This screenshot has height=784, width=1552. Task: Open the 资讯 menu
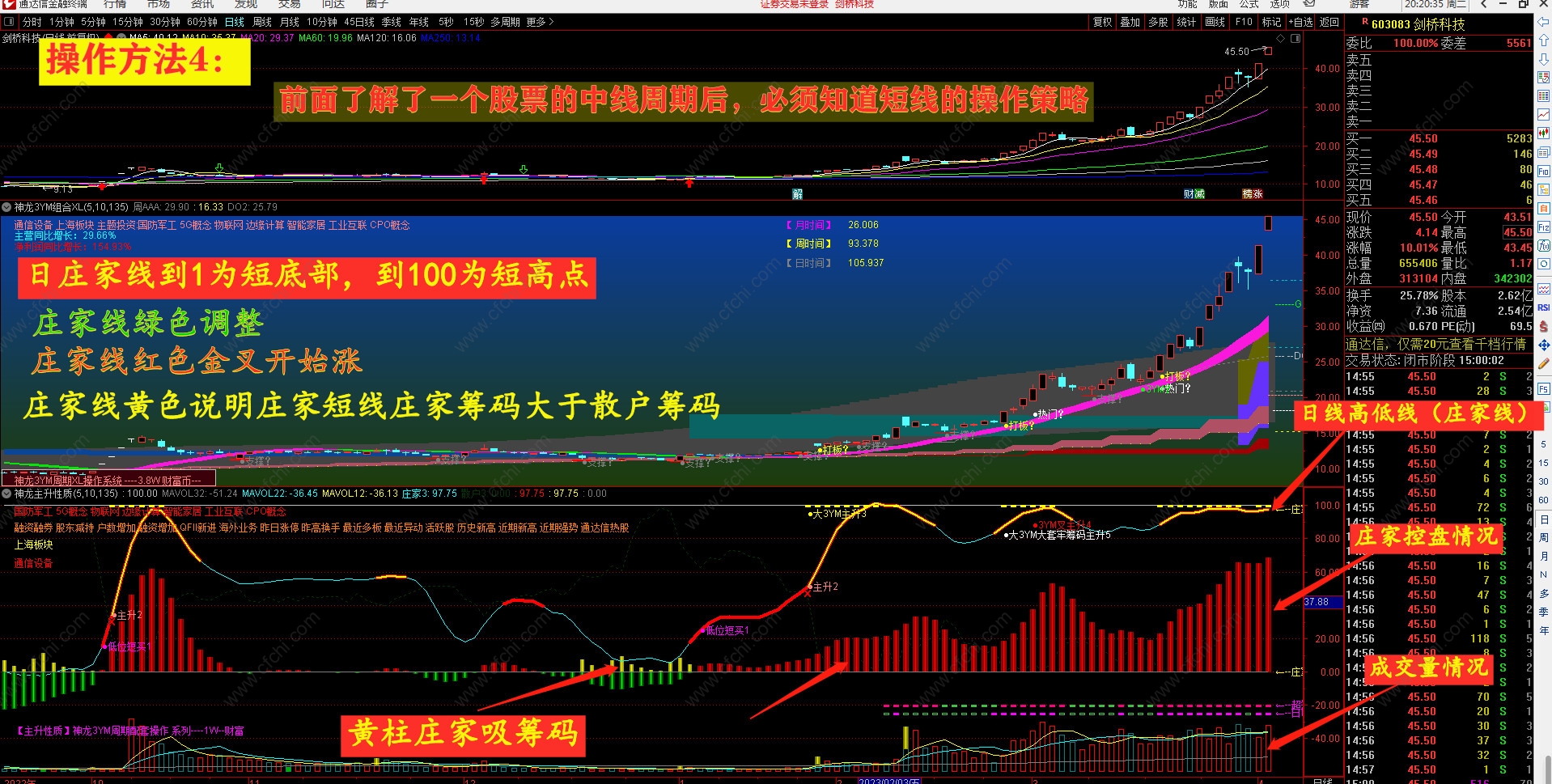[202, 4]
